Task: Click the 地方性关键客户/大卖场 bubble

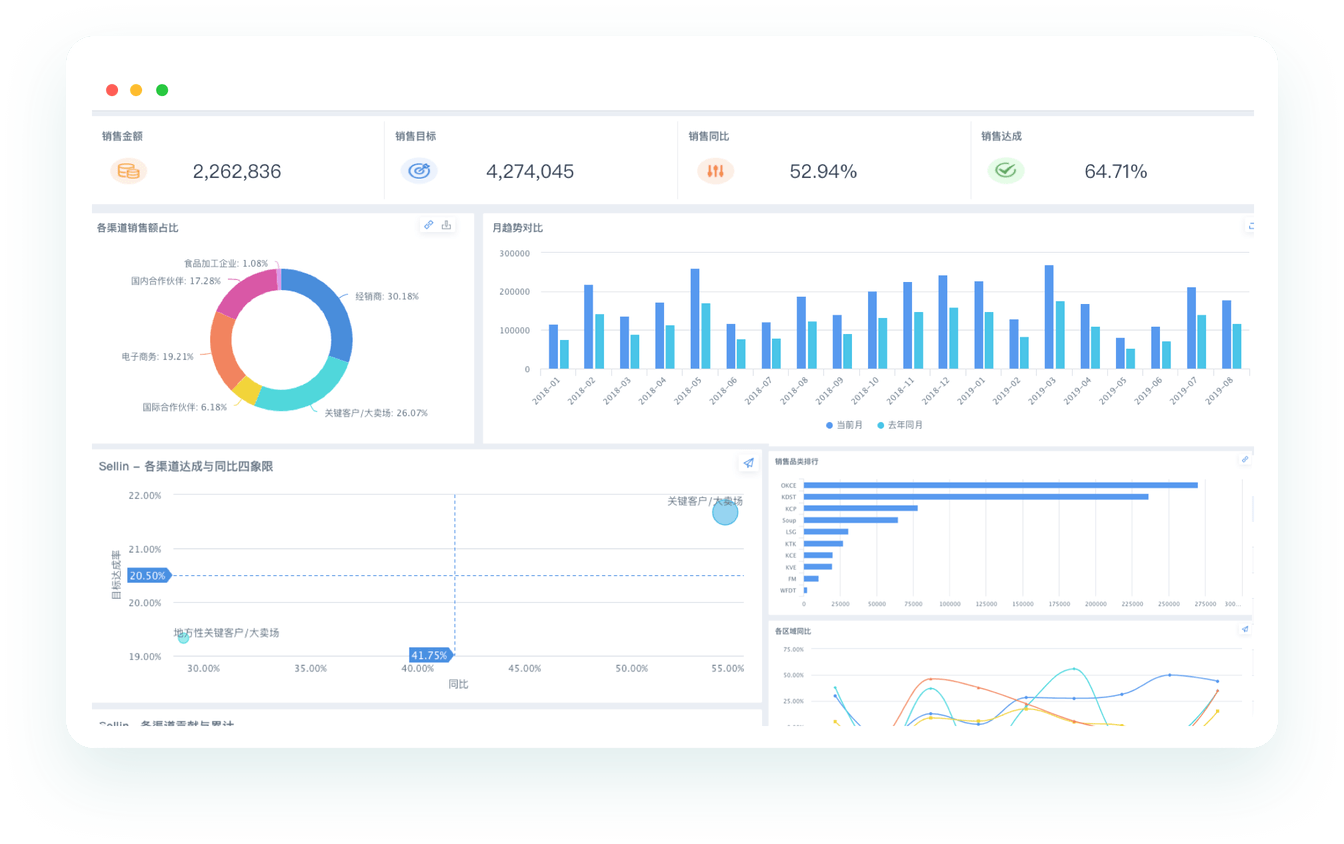Action: coord(183,637)
